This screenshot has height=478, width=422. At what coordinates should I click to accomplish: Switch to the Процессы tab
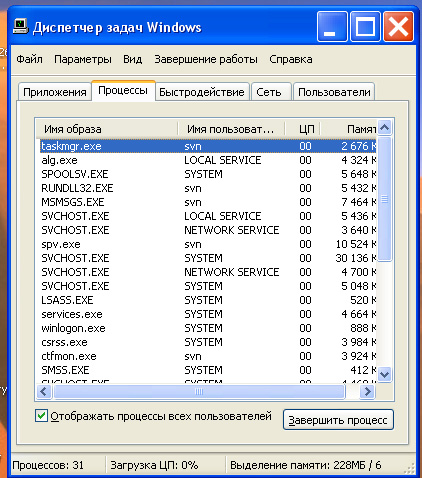(x=123, y=90)
